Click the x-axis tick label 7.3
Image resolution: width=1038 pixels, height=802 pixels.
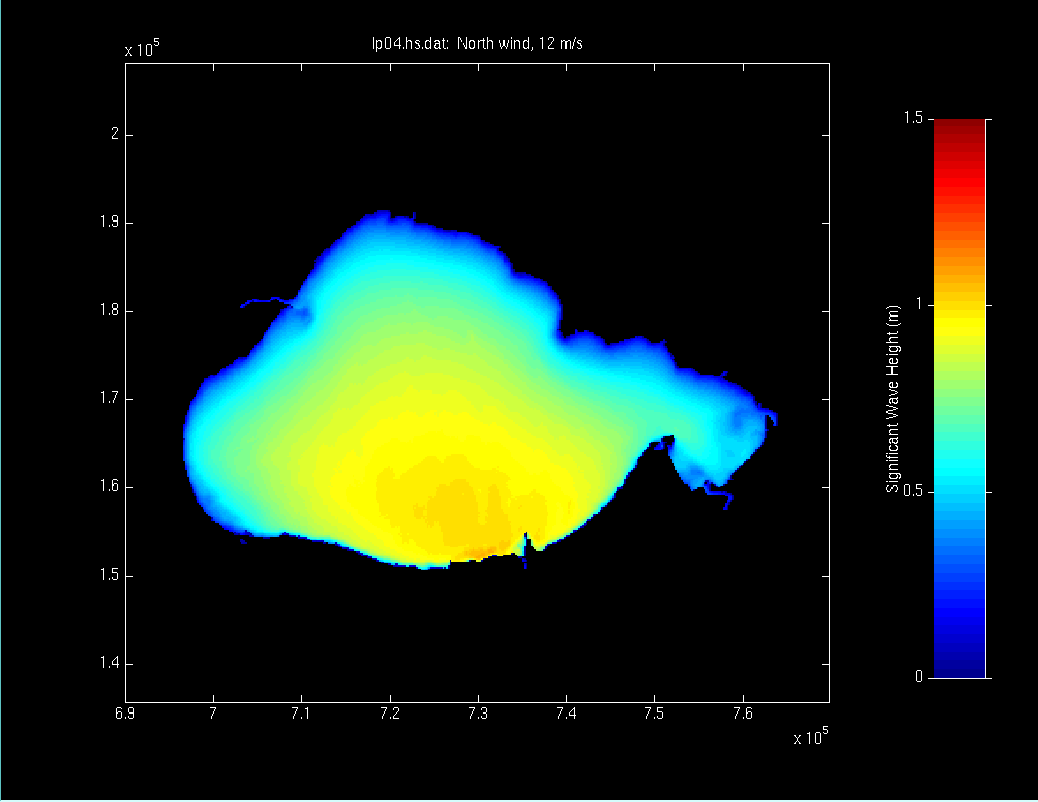[x=478, y=712]
